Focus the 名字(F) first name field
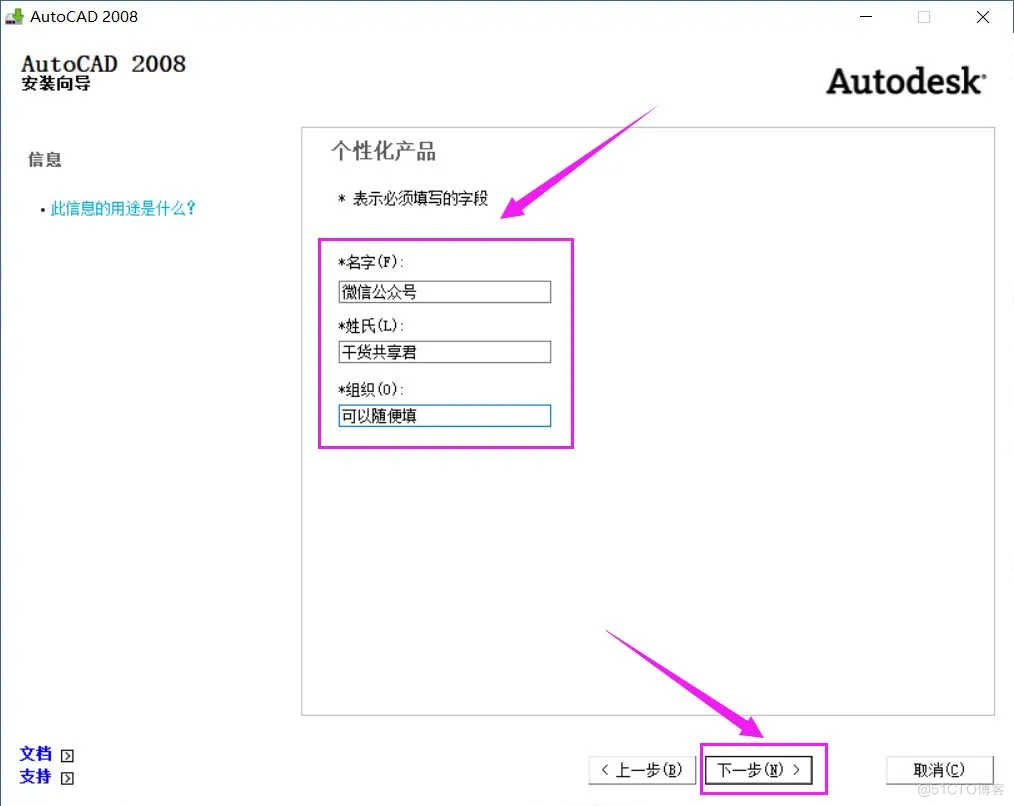1014x806 pixels. pos(444,292)
